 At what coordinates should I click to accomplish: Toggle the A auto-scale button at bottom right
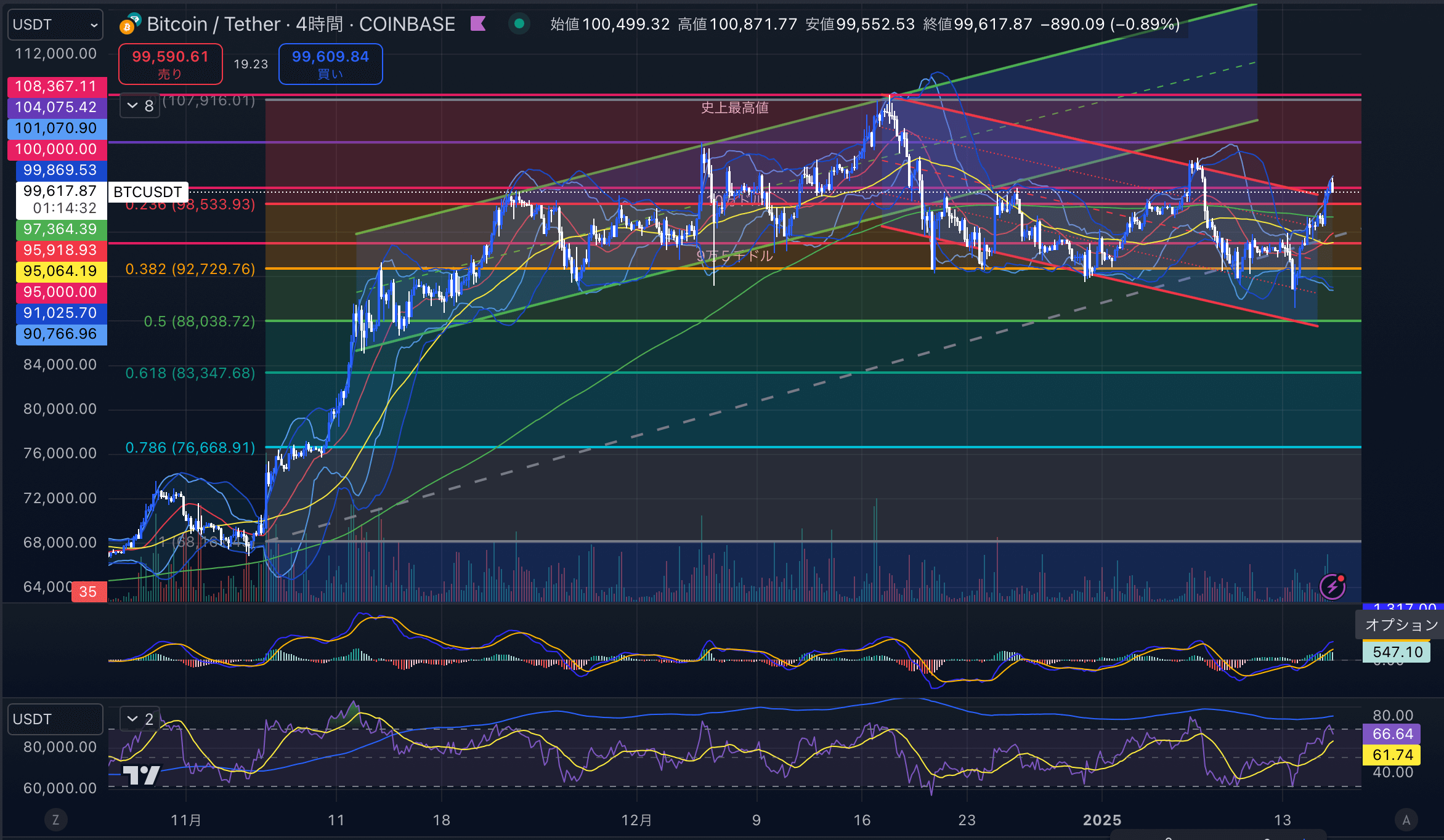(x=1406, y=820)
